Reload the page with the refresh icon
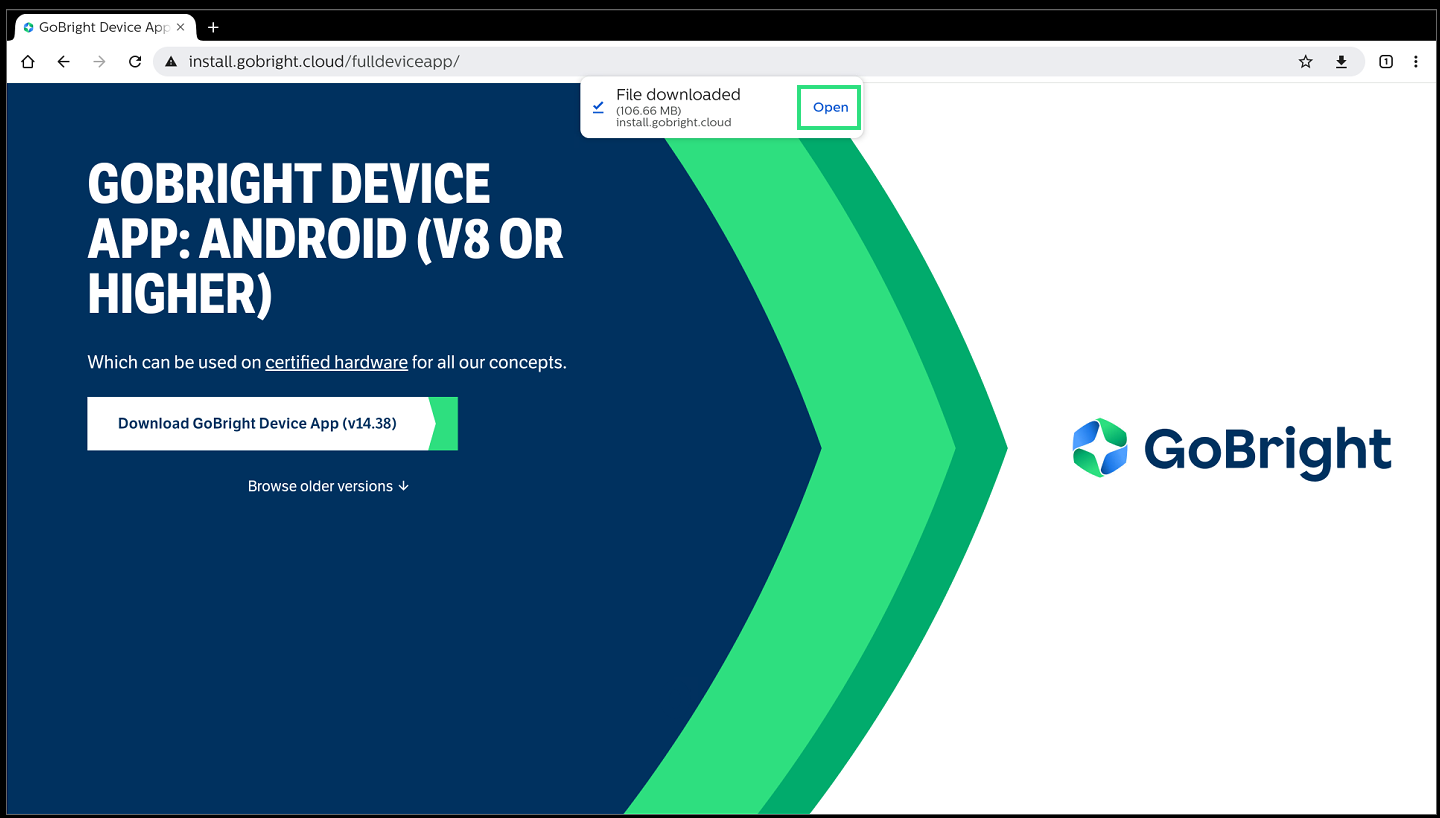Image resolution: width=1440 pixels, height=818 pixels. coord(135,62)
